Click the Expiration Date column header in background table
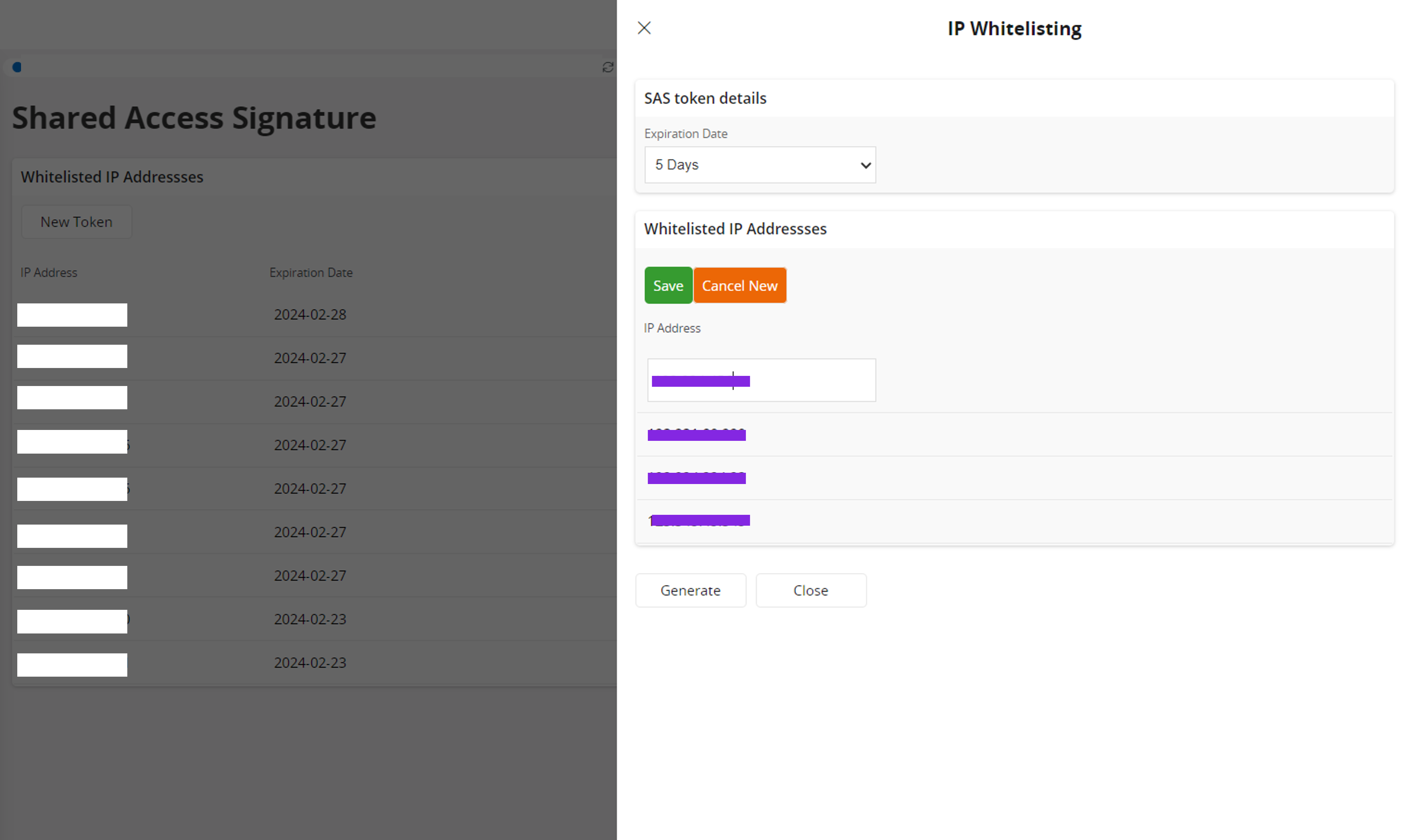The image size is (1408, 840). point(311,273)
